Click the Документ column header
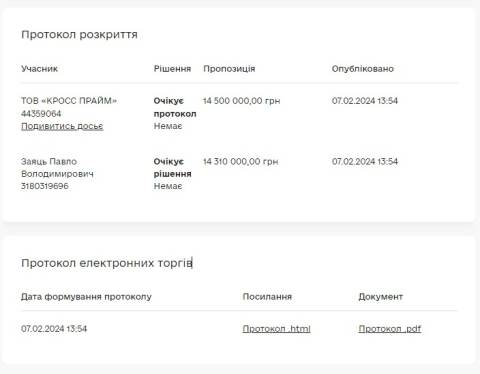The width and height of the screenshot is (480, 374). (x=381, y=297)
